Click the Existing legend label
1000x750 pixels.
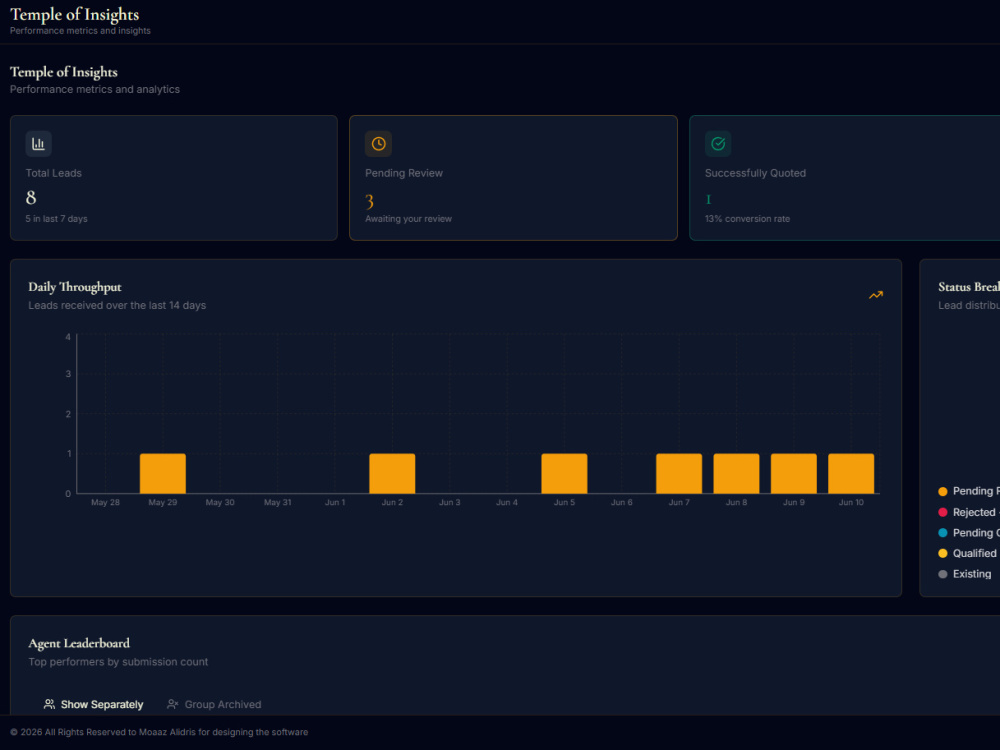972,574
